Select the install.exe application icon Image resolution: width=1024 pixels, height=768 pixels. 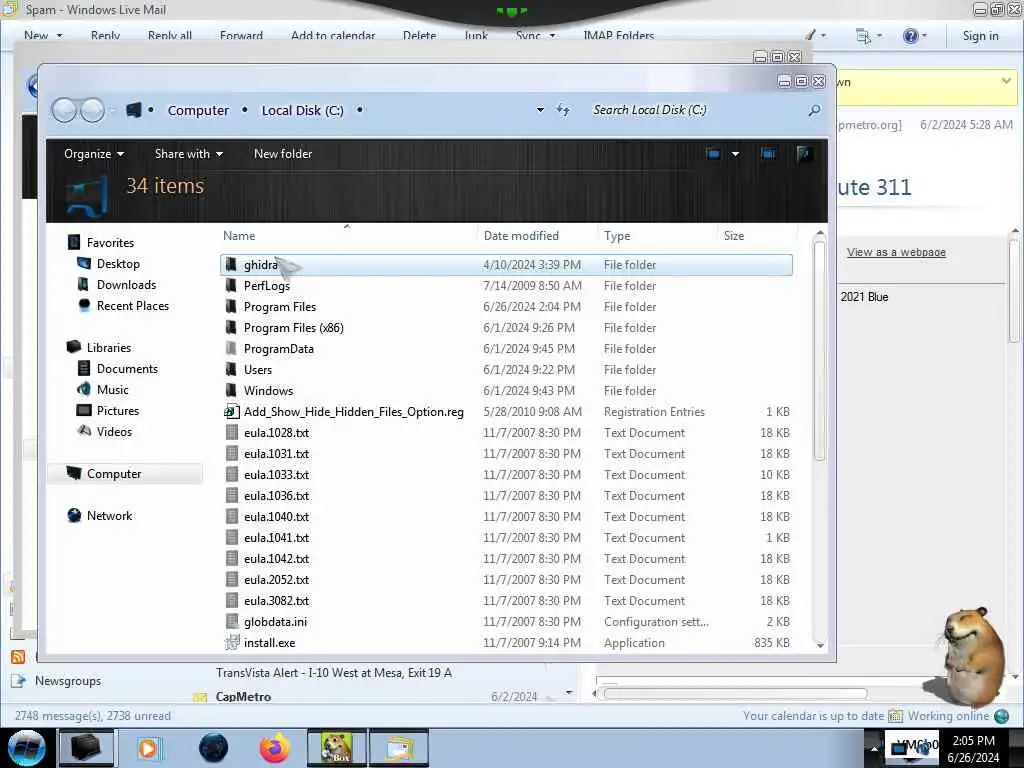(x=231, y=643)
